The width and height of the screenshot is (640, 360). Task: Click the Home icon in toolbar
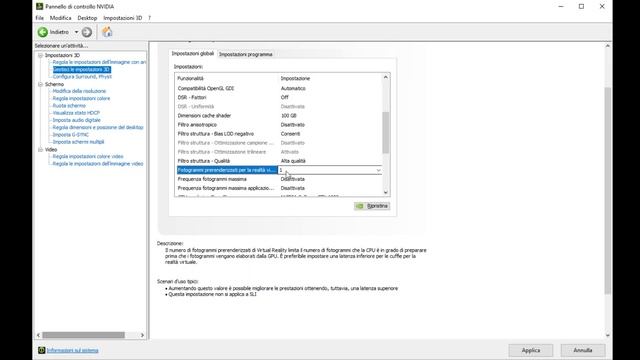click(x=107, y=32)
